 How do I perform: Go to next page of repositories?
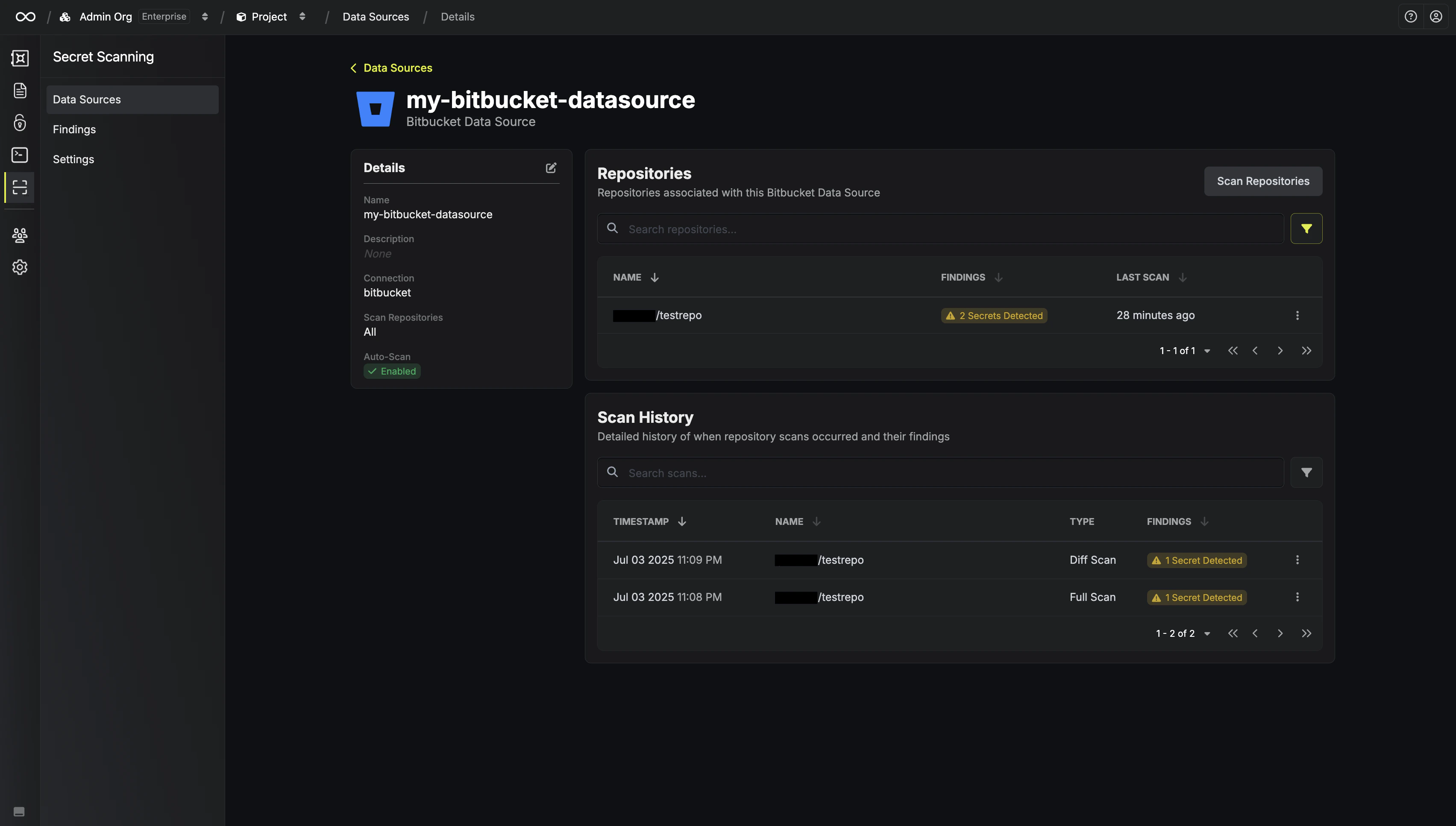(x=1280, y=351)
